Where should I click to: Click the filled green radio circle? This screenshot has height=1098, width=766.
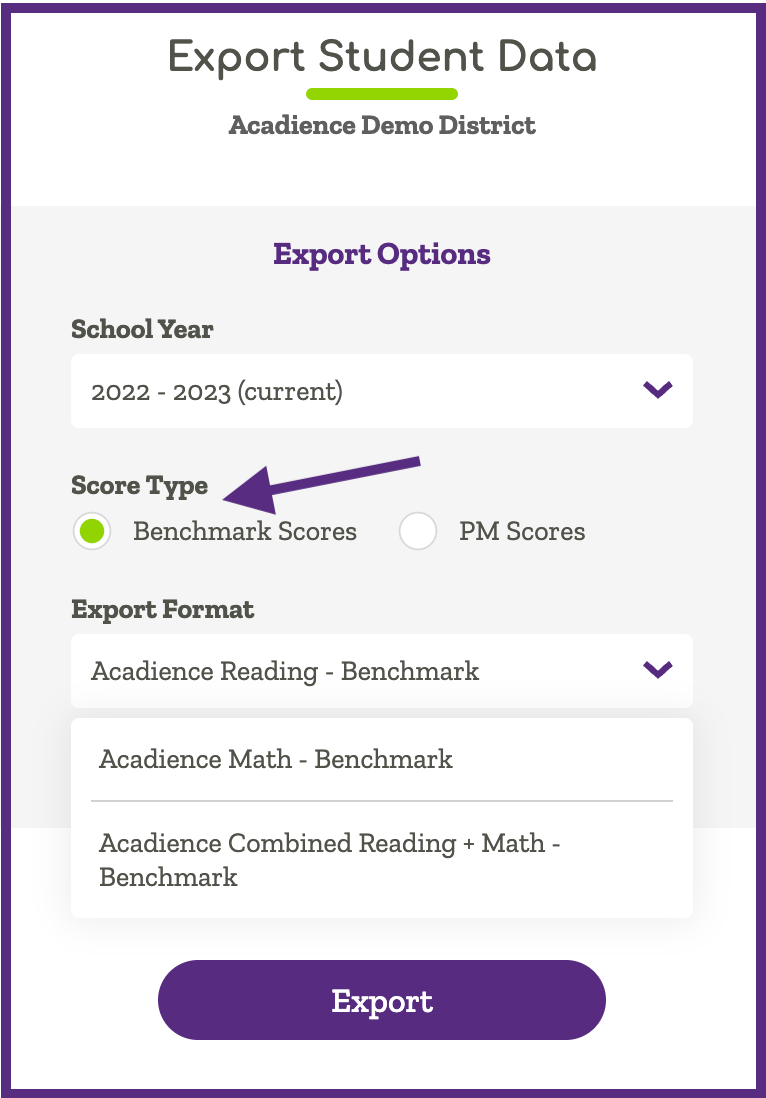92,531
